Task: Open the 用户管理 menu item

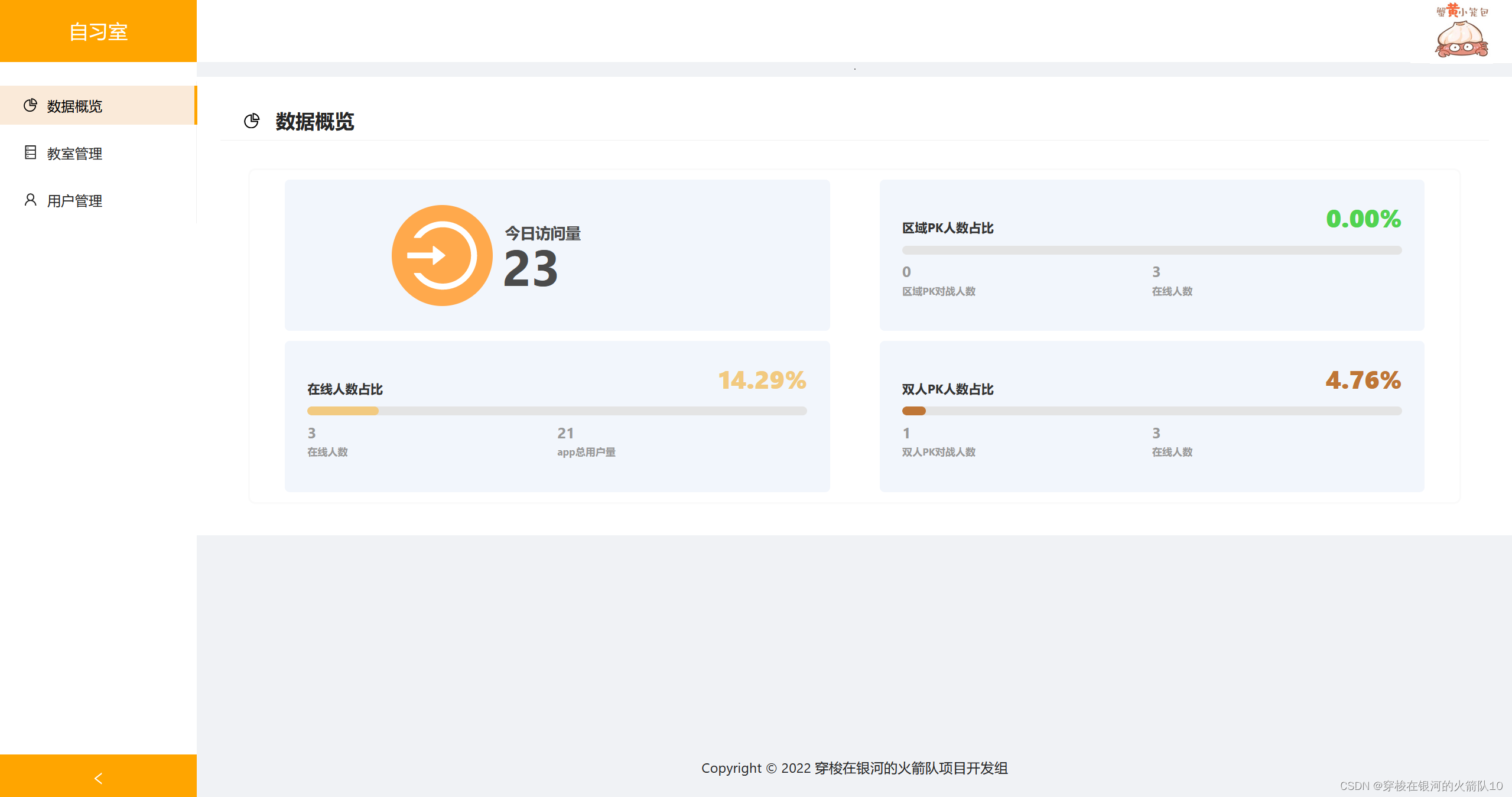Action: 74,201
